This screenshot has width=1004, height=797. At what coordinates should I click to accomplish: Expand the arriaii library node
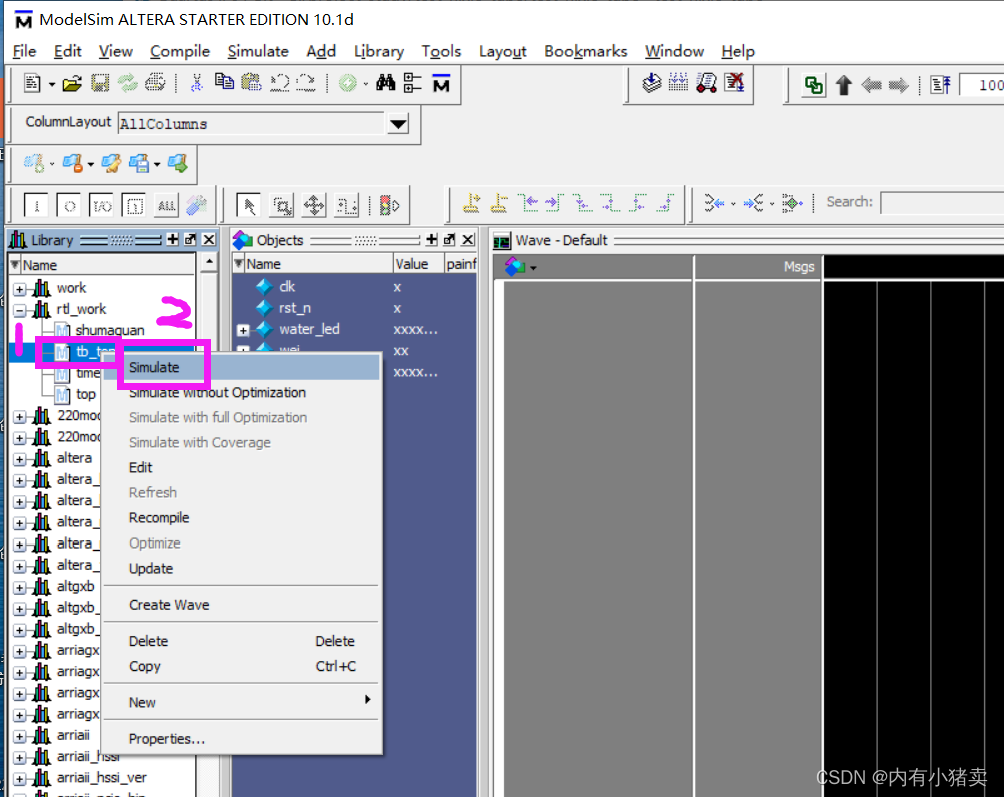20,737
